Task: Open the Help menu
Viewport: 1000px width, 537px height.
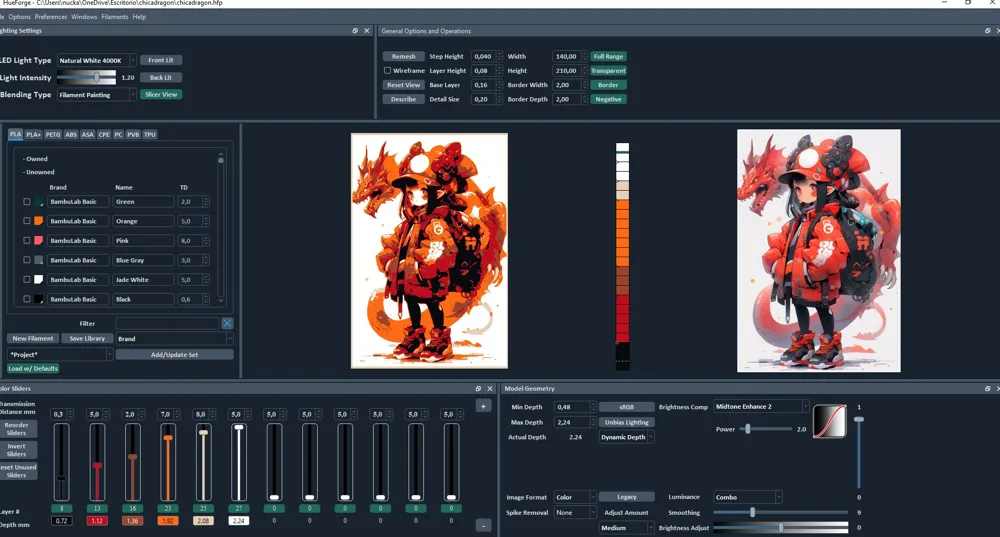Action: click(139, 17)
